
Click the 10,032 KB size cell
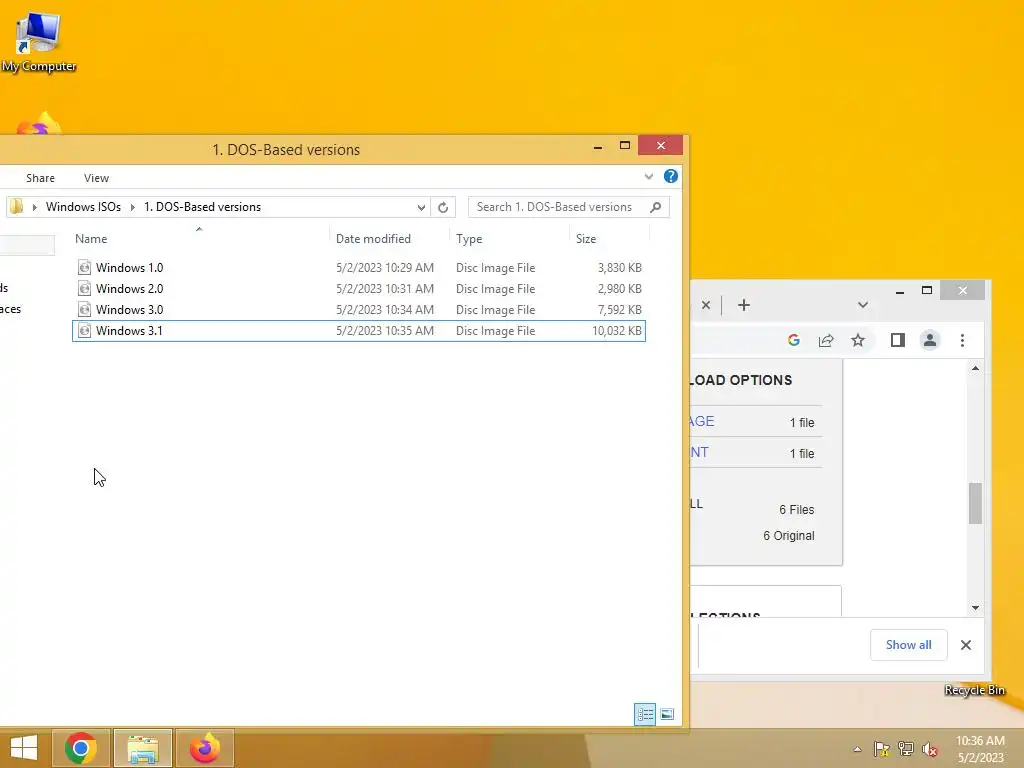[617, 330]
